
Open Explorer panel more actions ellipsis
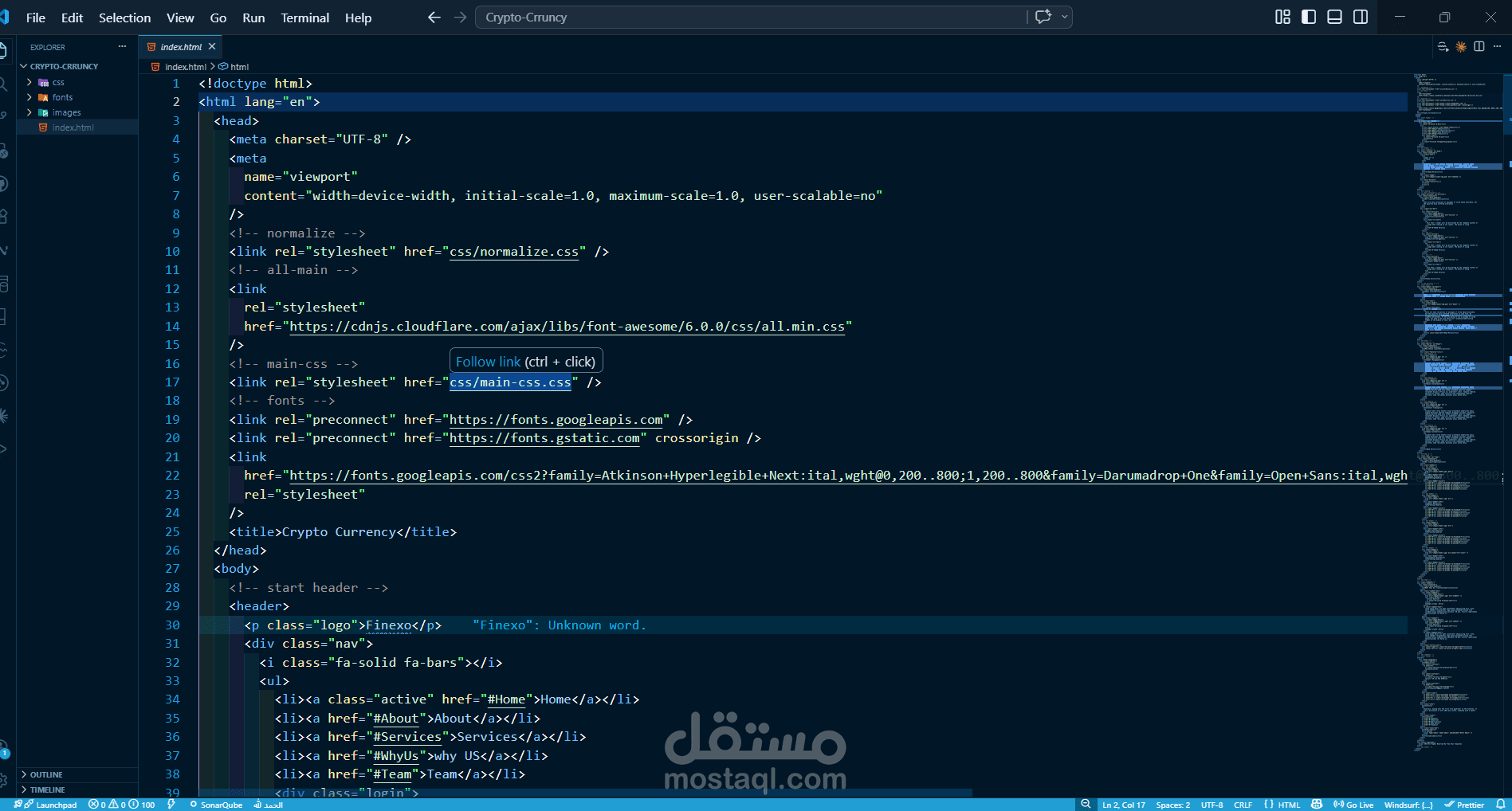(122, 46)
